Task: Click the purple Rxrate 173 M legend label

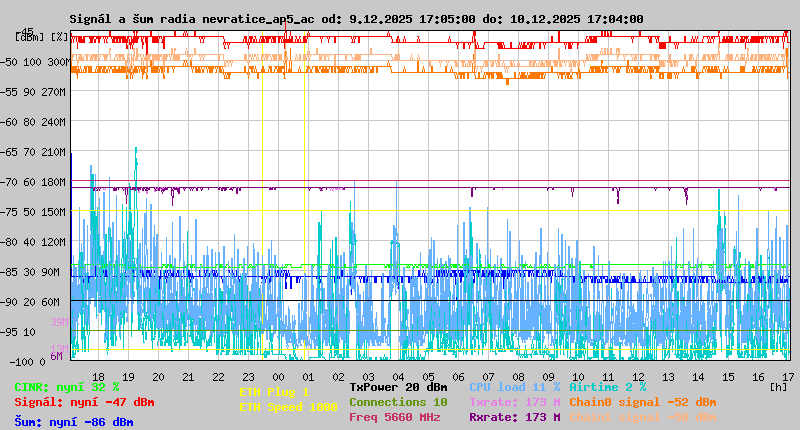Action: [514, 417]
